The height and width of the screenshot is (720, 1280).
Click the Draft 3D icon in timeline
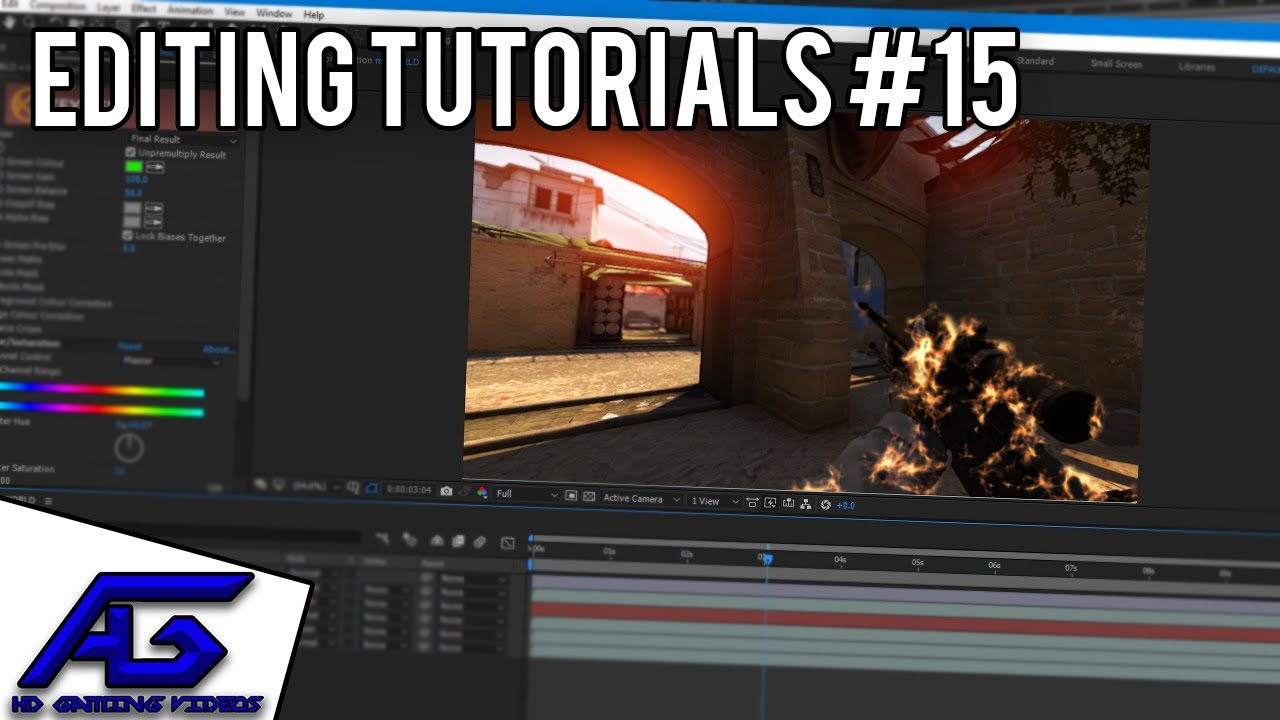coord(409,540)
